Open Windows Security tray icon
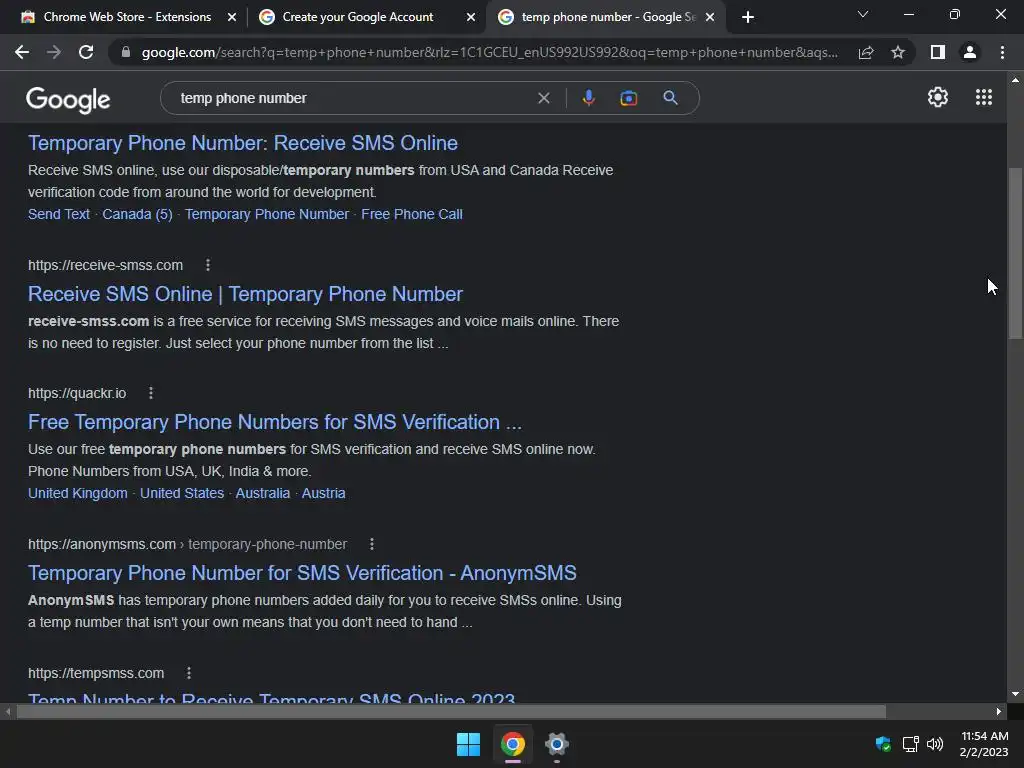1024x768 pixels. tap(883, 744)
